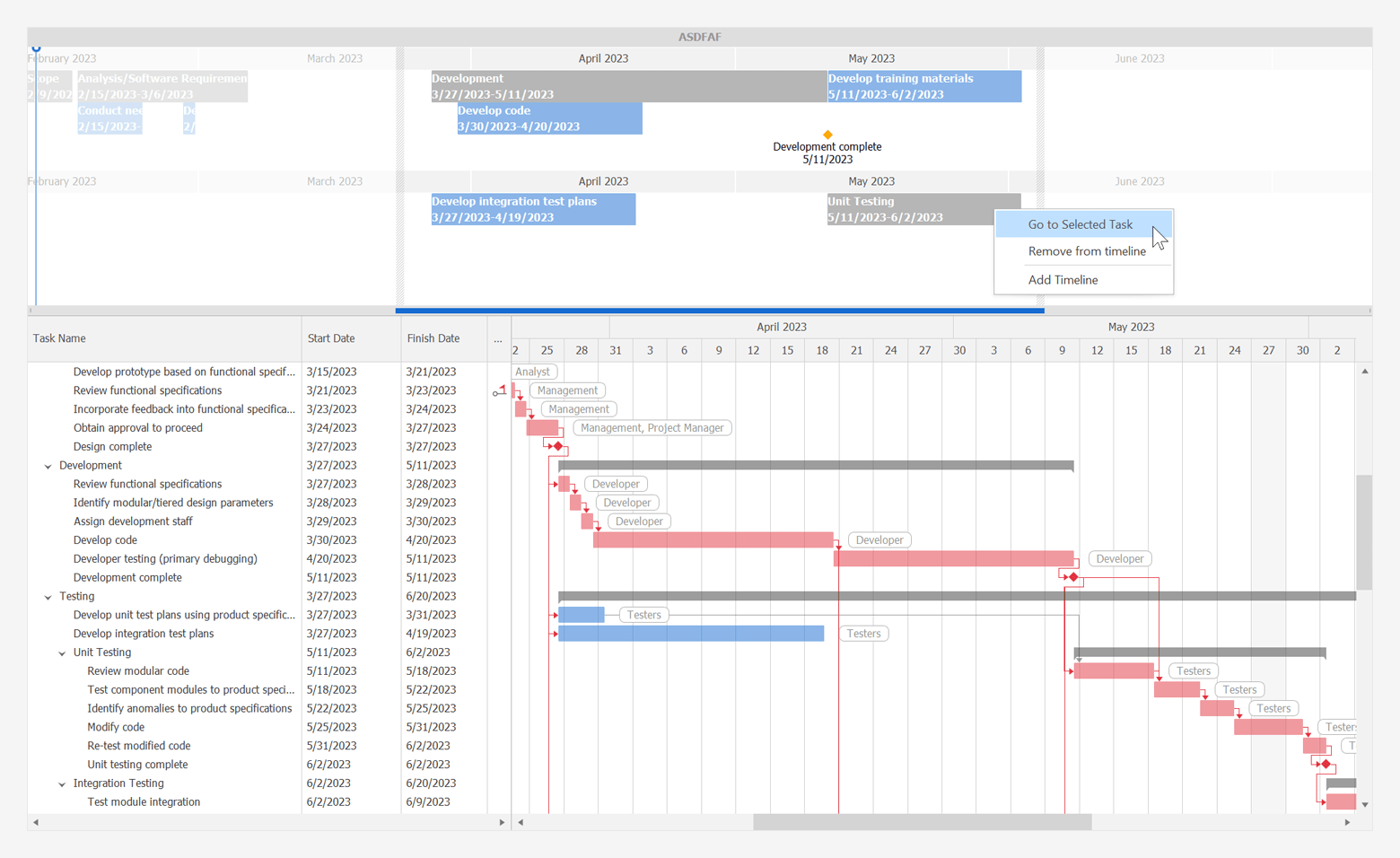Viewport: 1400px width, 858px height.
Task: Select the Obtain approval to proceed Gantt bar
Action: (x=542, y=428)
